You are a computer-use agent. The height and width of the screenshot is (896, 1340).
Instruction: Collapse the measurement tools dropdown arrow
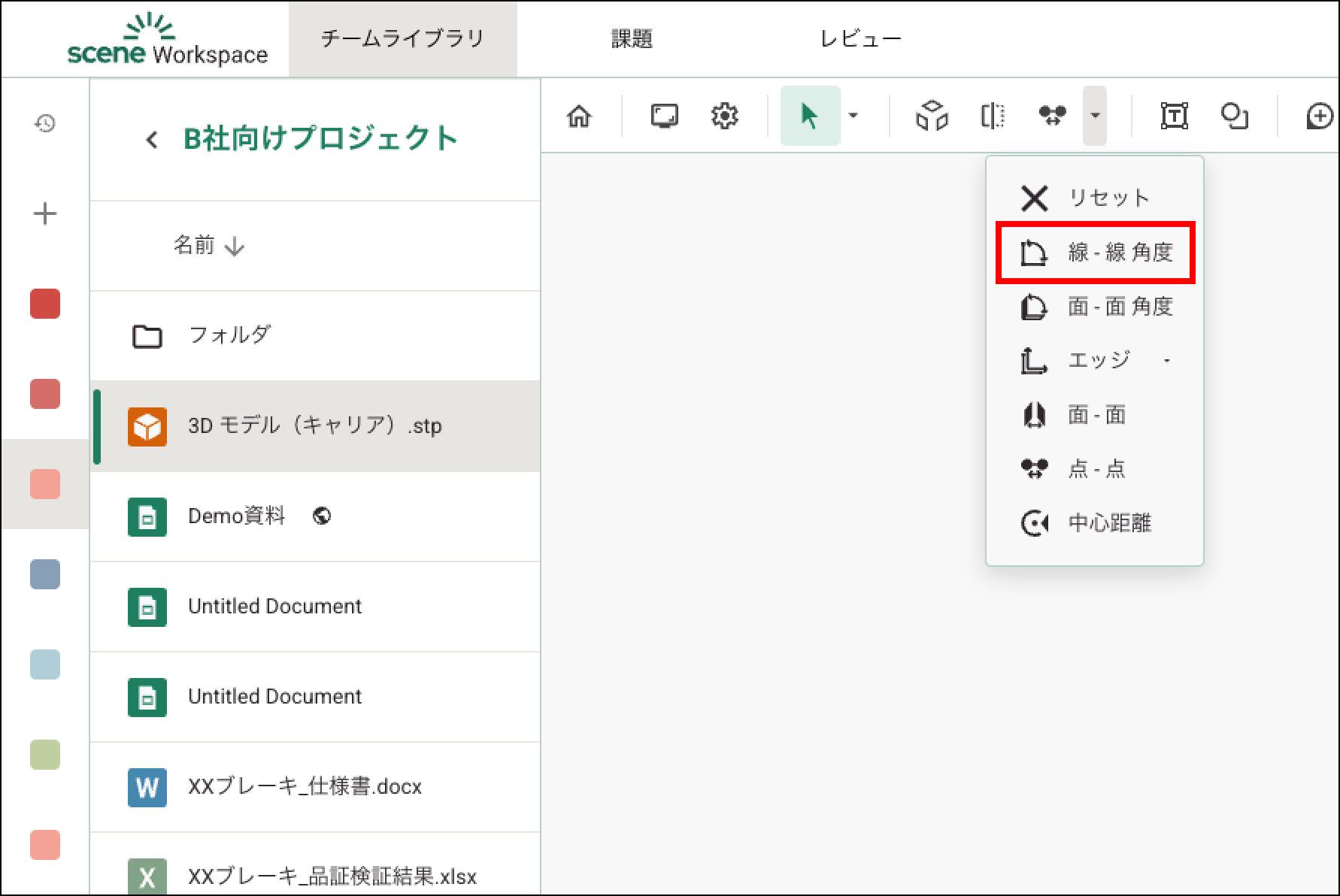[1095, 116]
